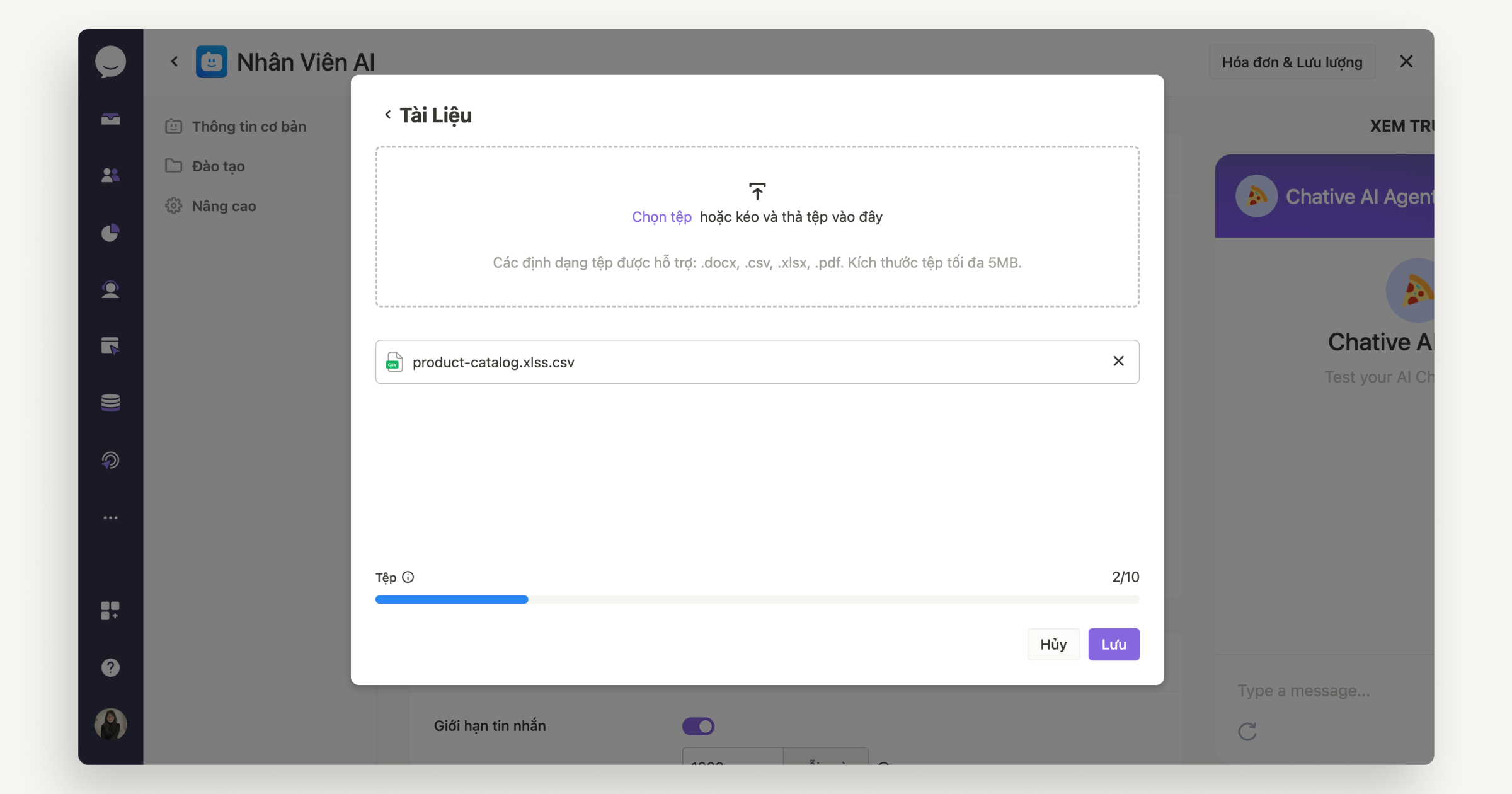
Task: Open the Nâng cao section
Action: pos(211,206)
